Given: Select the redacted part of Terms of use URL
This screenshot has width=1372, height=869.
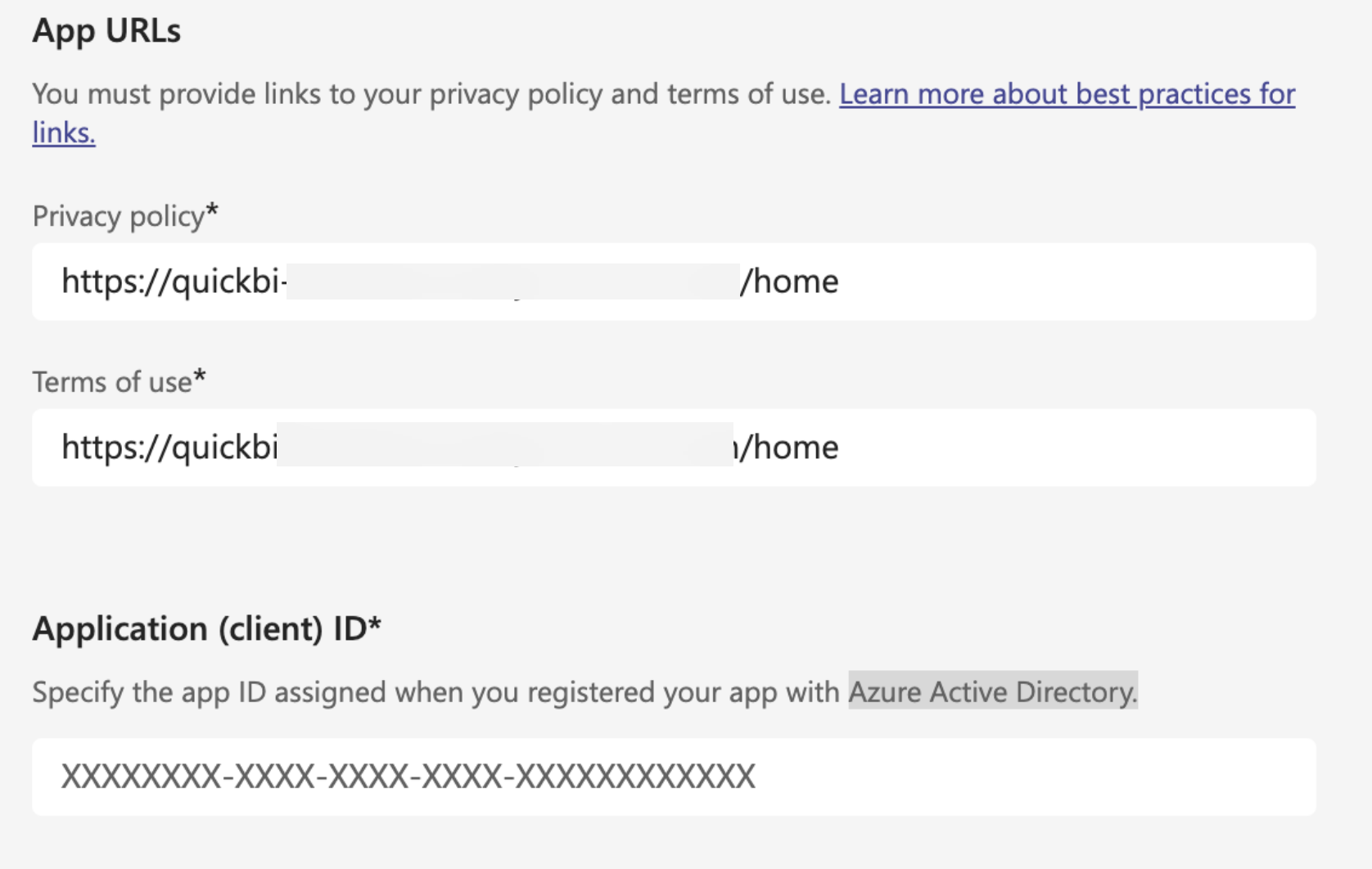Looking at the screenshot, I should tap(504, 445).
